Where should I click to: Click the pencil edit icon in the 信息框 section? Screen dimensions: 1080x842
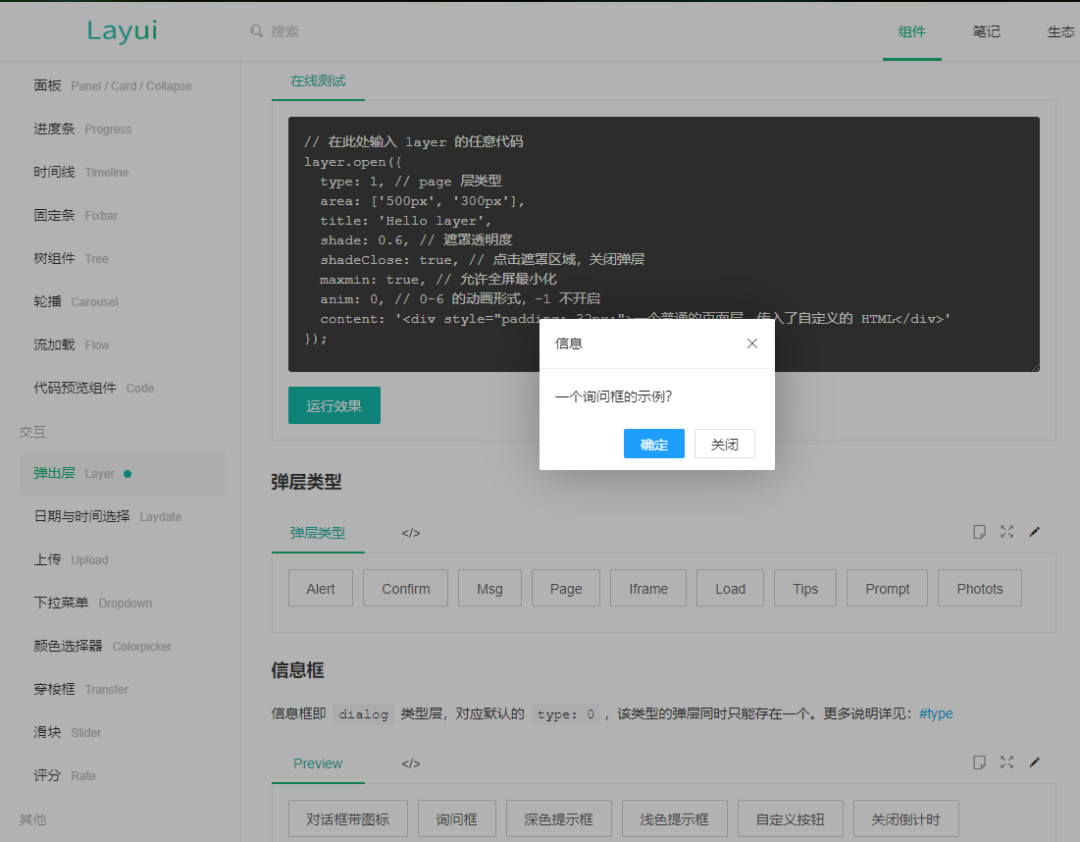1035,762
